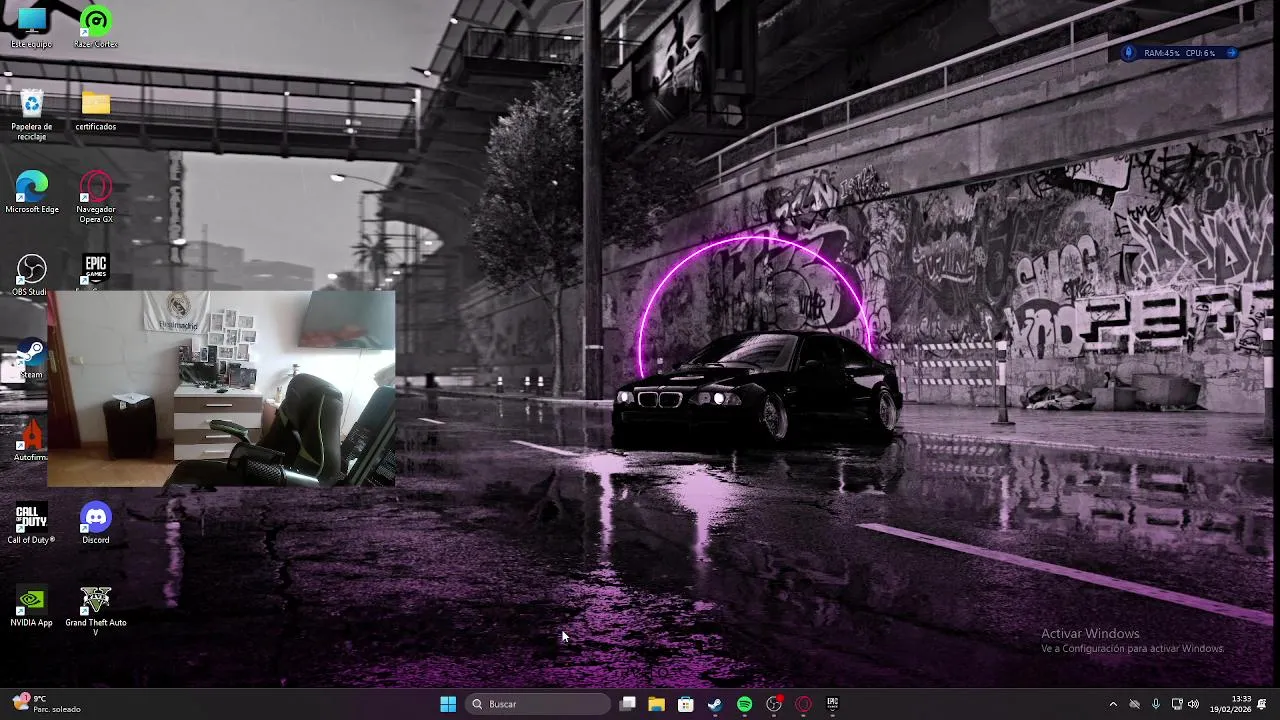Click the crossed-out cloud tray icon
1280x720 pixels.
tap(1134, 704)
